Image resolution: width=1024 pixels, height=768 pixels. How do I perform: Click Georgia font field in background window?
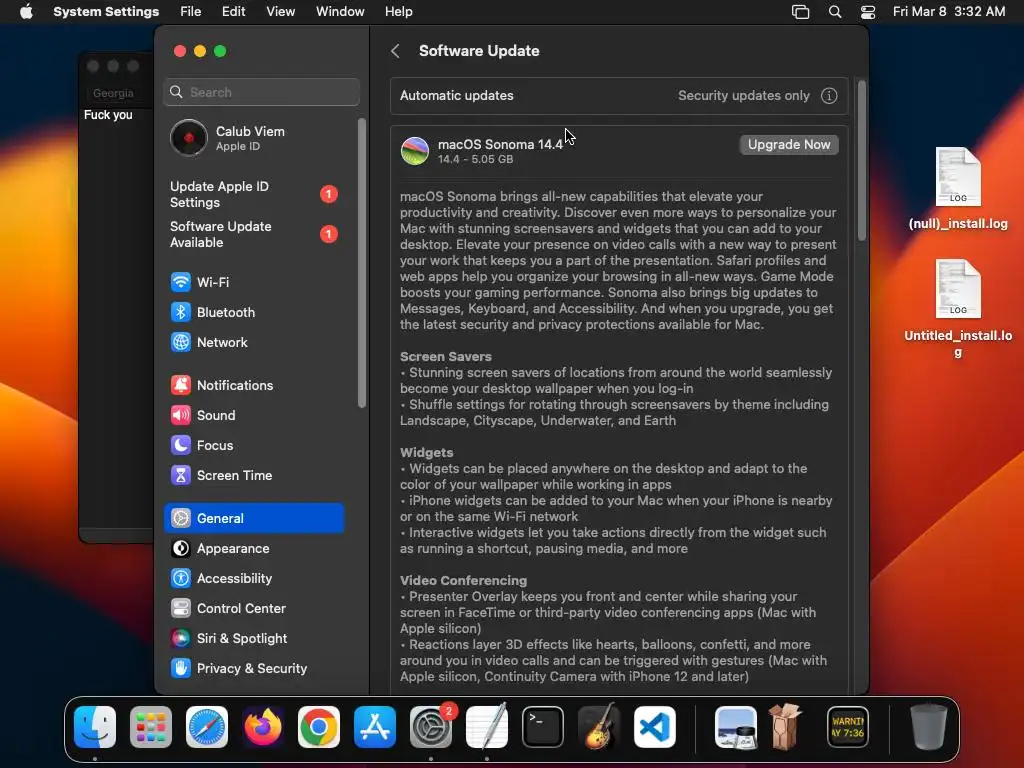pos(114,93)
